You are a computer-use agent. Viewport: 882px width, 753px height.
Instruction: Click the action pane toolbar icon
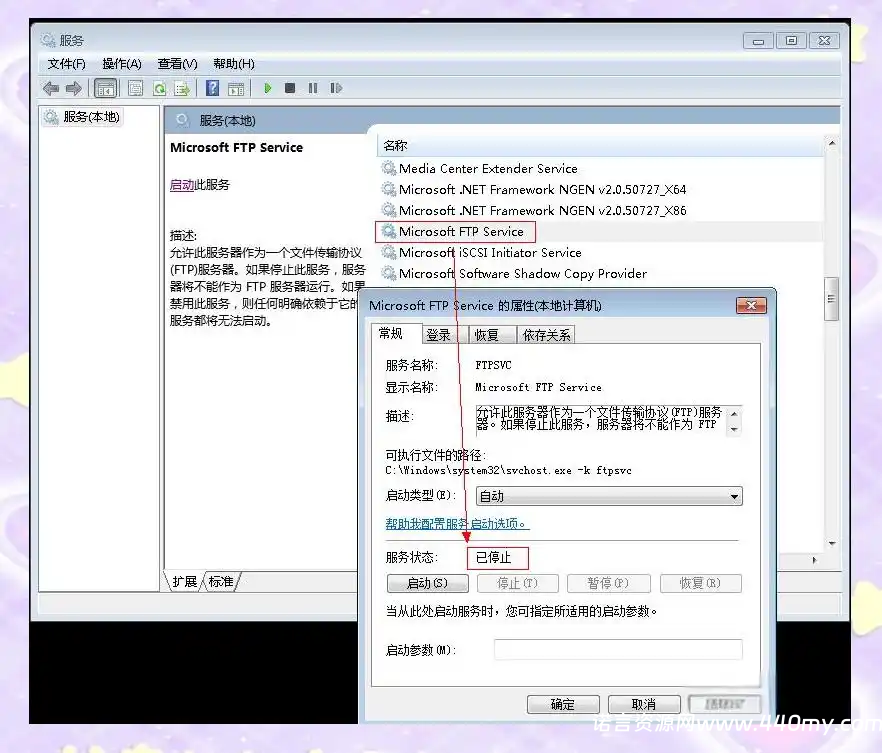236,88
